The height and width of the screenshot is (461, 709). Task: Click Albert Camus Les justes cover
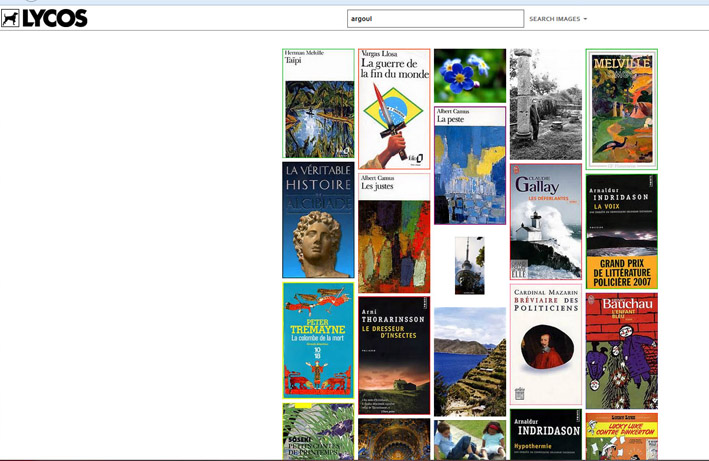coord(394,233)
